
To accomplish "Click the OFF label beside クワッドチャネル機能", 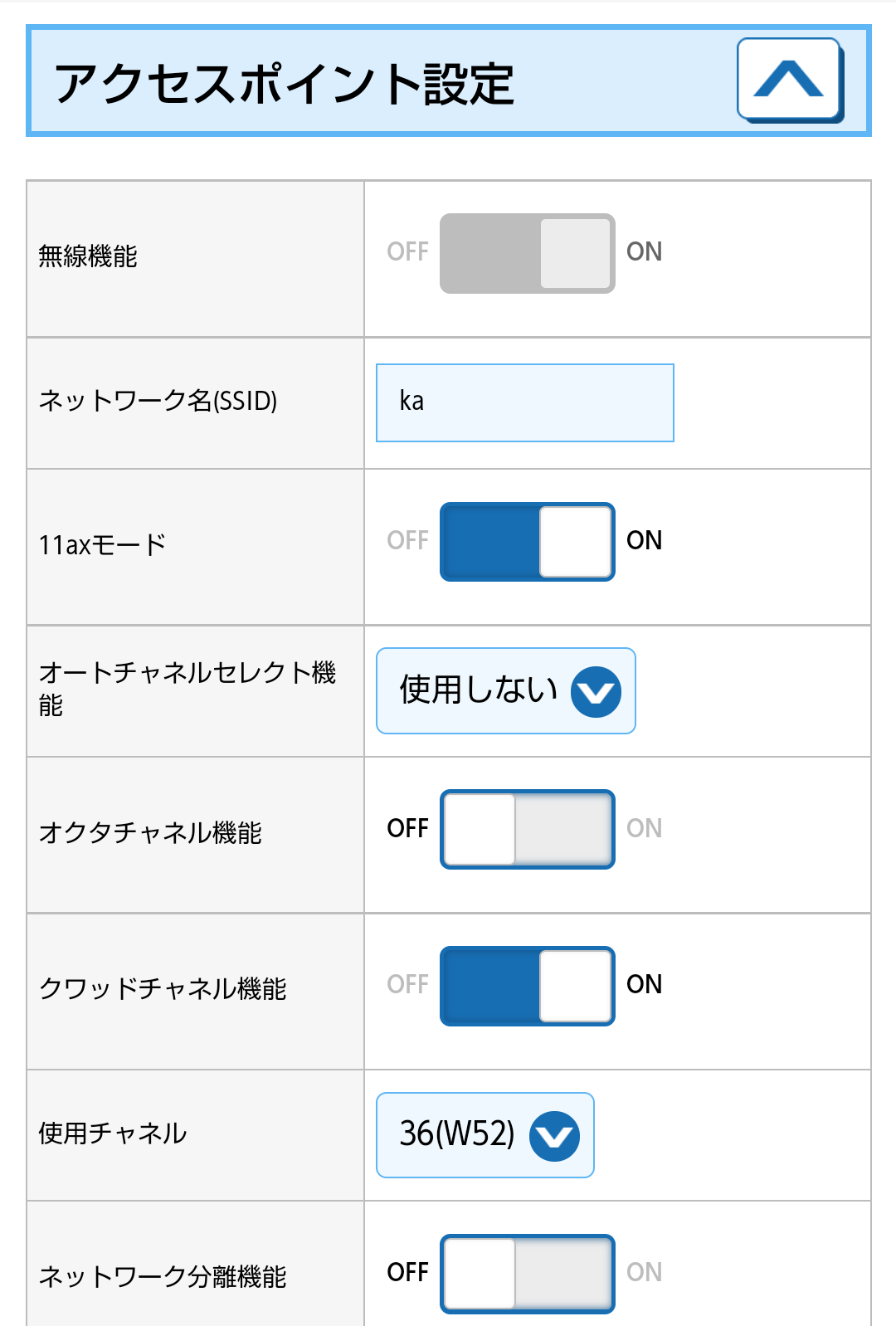I will (407, 985).
